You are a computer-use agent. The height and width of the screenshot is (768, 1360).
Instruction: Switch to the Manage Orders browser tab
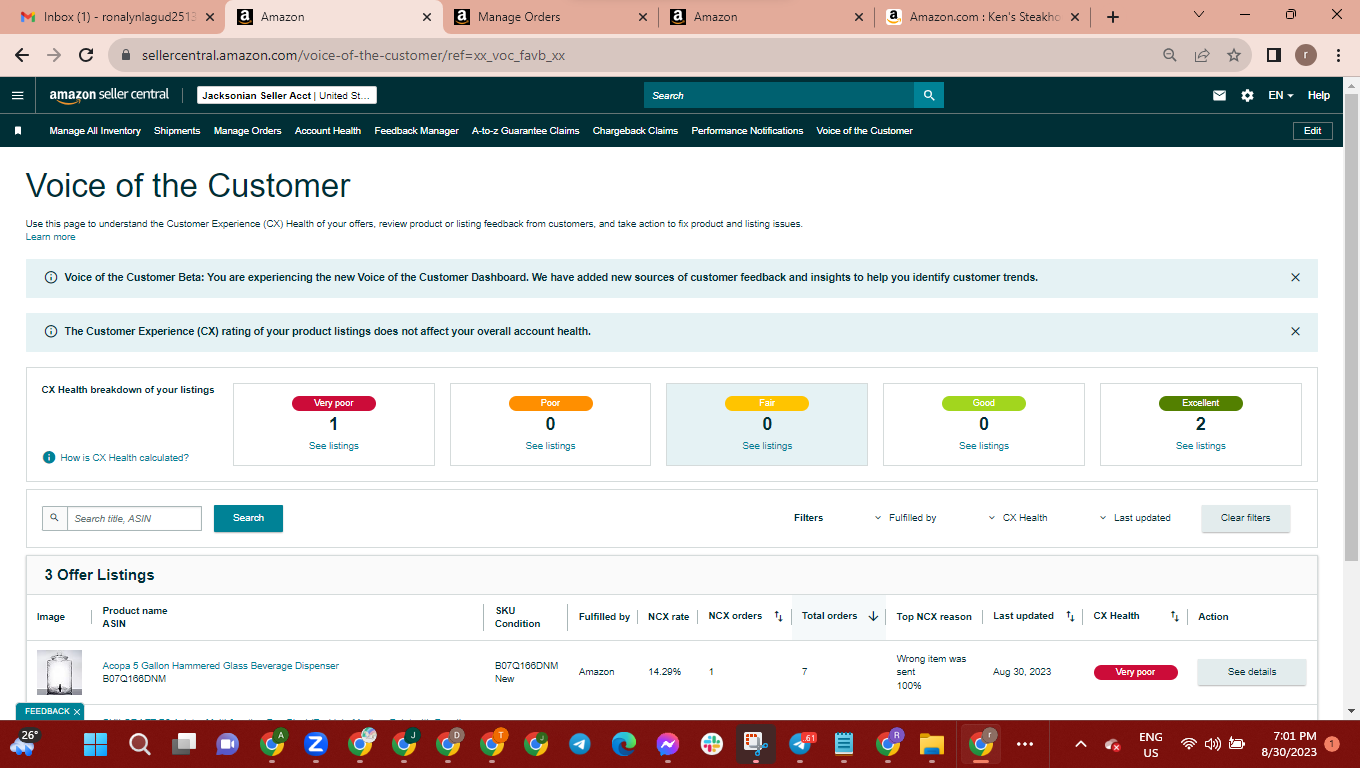coord(549,17)
